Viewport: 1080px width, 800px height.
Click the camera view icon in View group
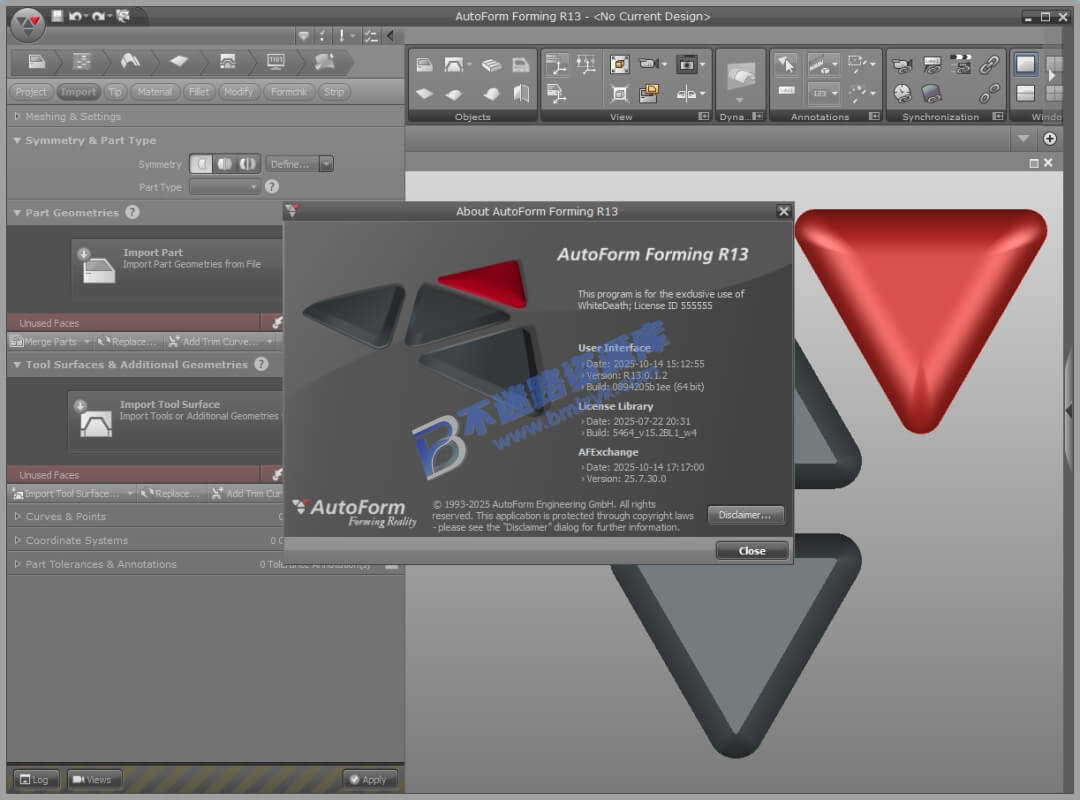tap(649, 64)
